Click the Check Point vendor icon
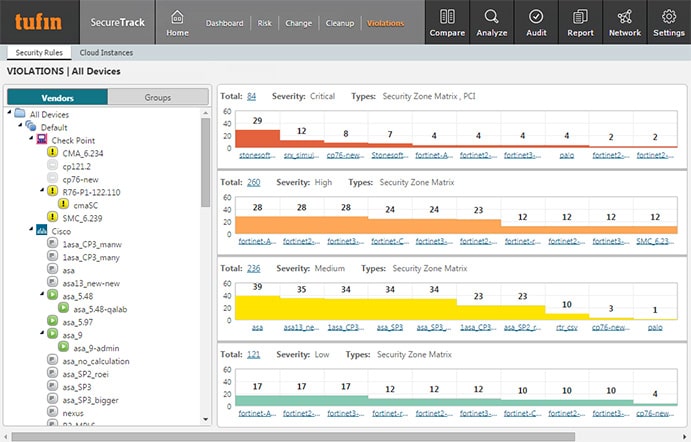Image resolution: width=691 pixels, height=442 pixels. (x=41, y=139)
